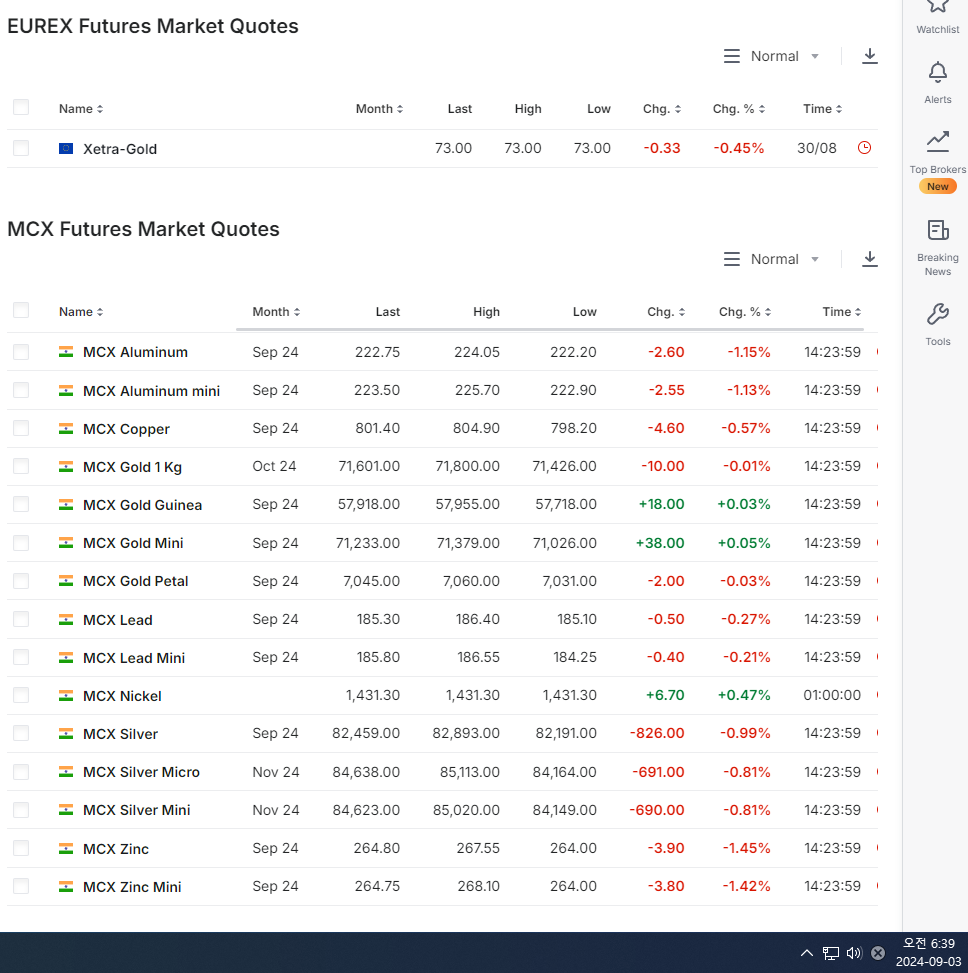The height and width of the screenshot is (973, 968).
Task: Check the MCX Gold 1 Kg row checkbox
Action: 21,466
